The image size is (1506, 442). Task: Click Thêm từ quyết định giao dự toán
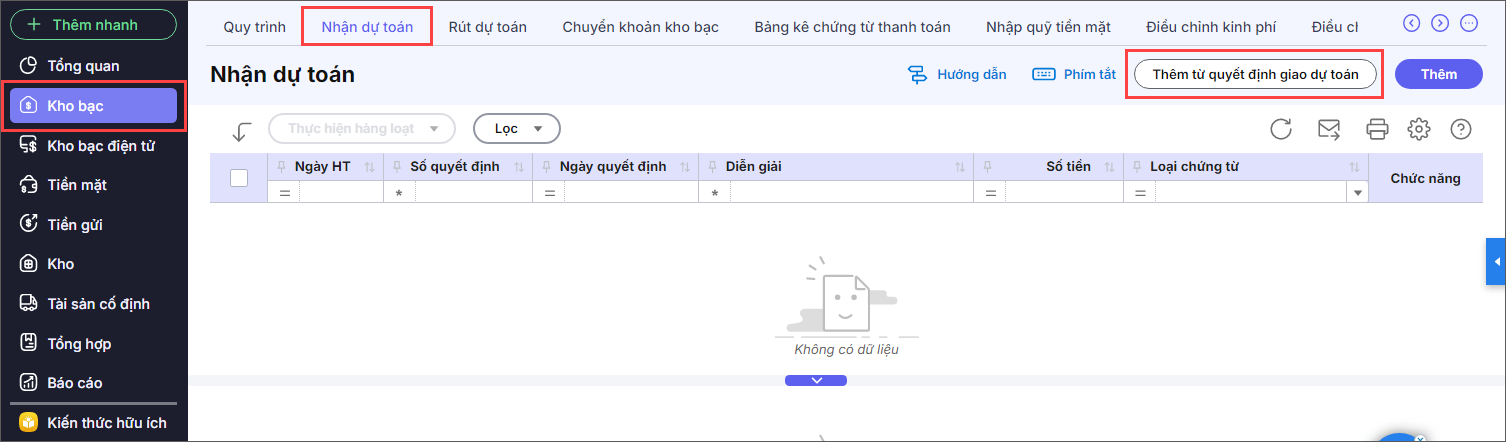click(x=1255, y=74)
